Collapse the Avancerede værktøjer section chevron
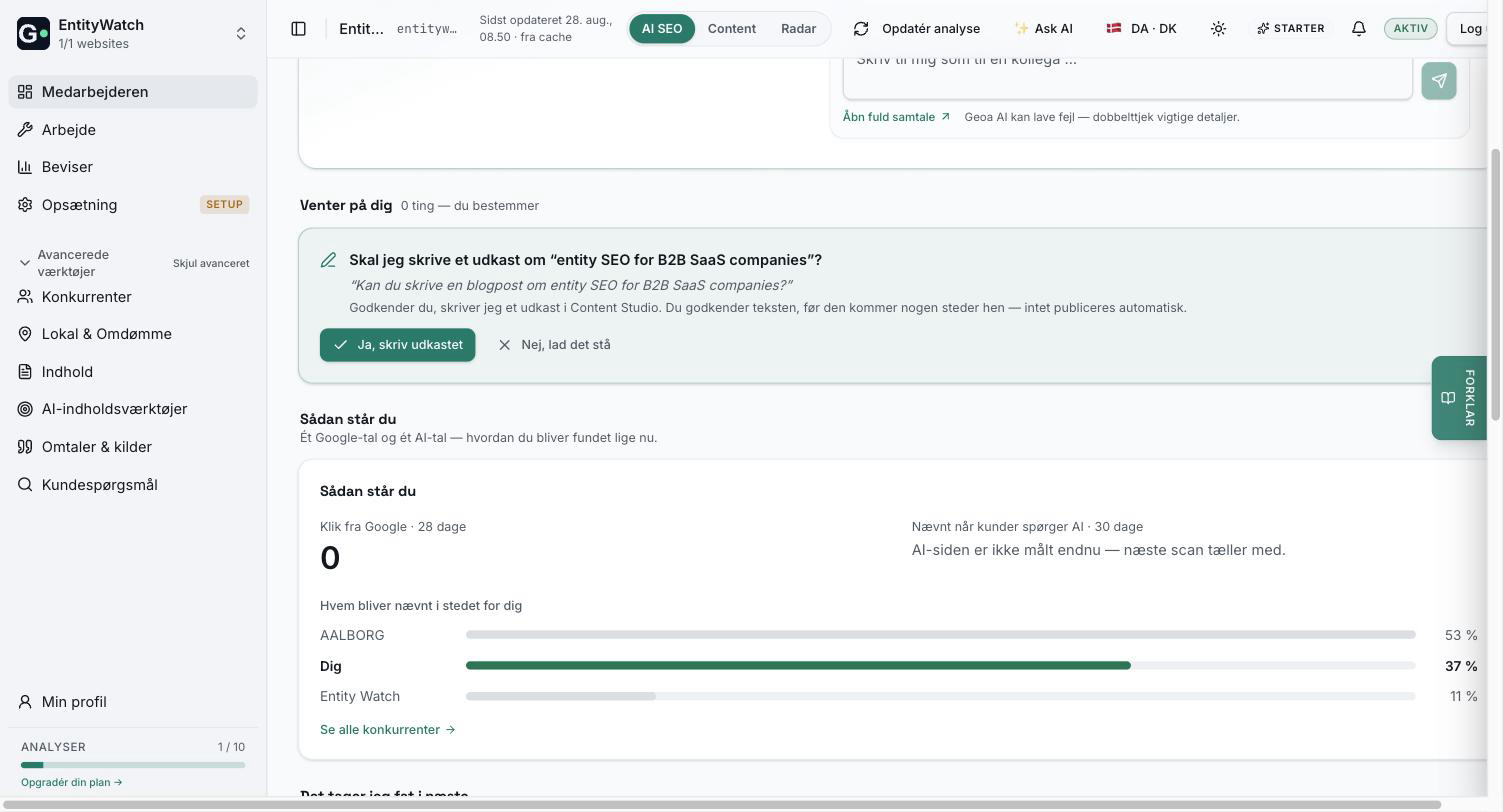This screenshot has height=812, width=1503. [x=25, y=263]
